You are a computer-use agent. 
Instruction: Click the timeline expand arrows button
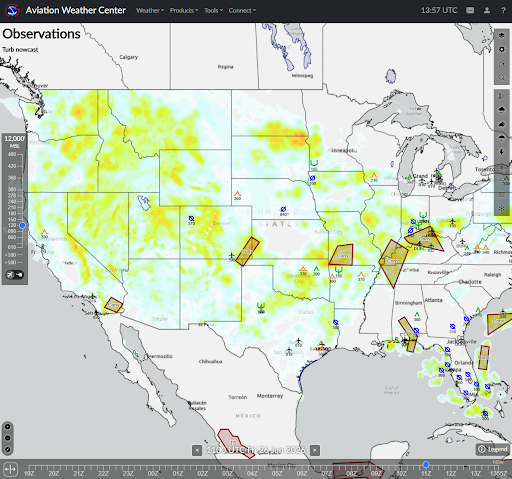10,469
